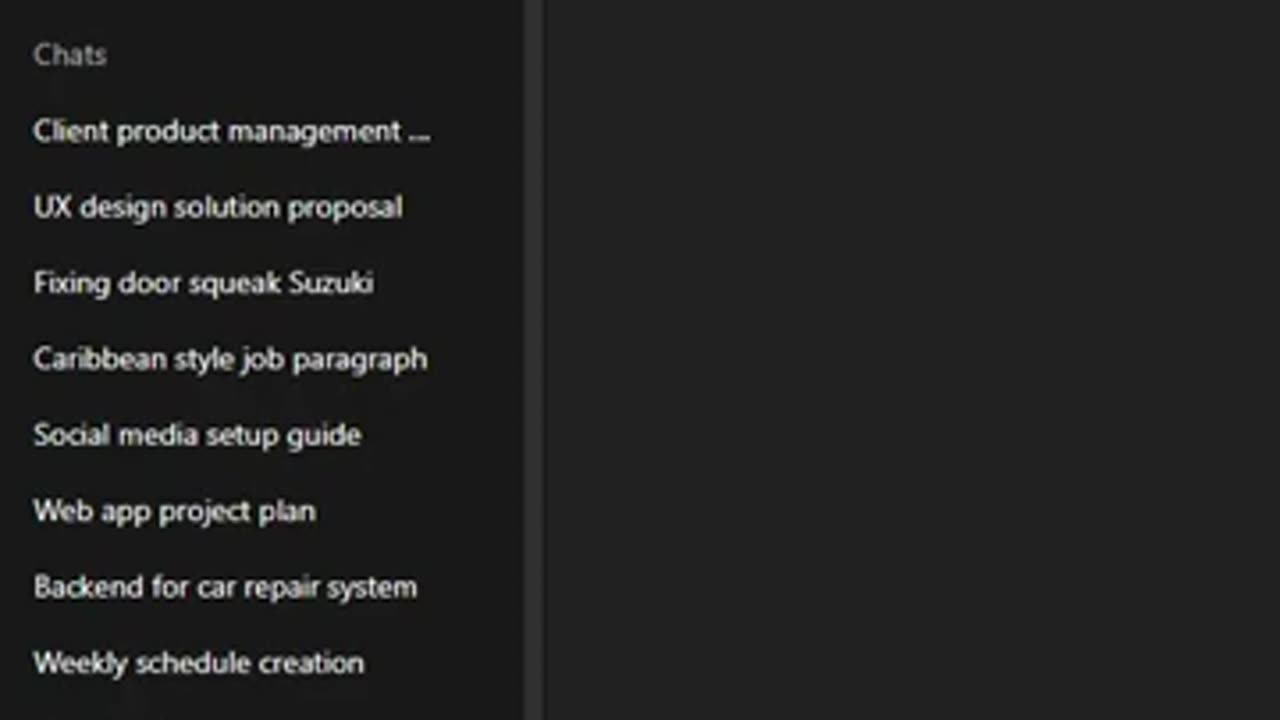Open the Caribbean style job paragraph chat

point(230,360)
